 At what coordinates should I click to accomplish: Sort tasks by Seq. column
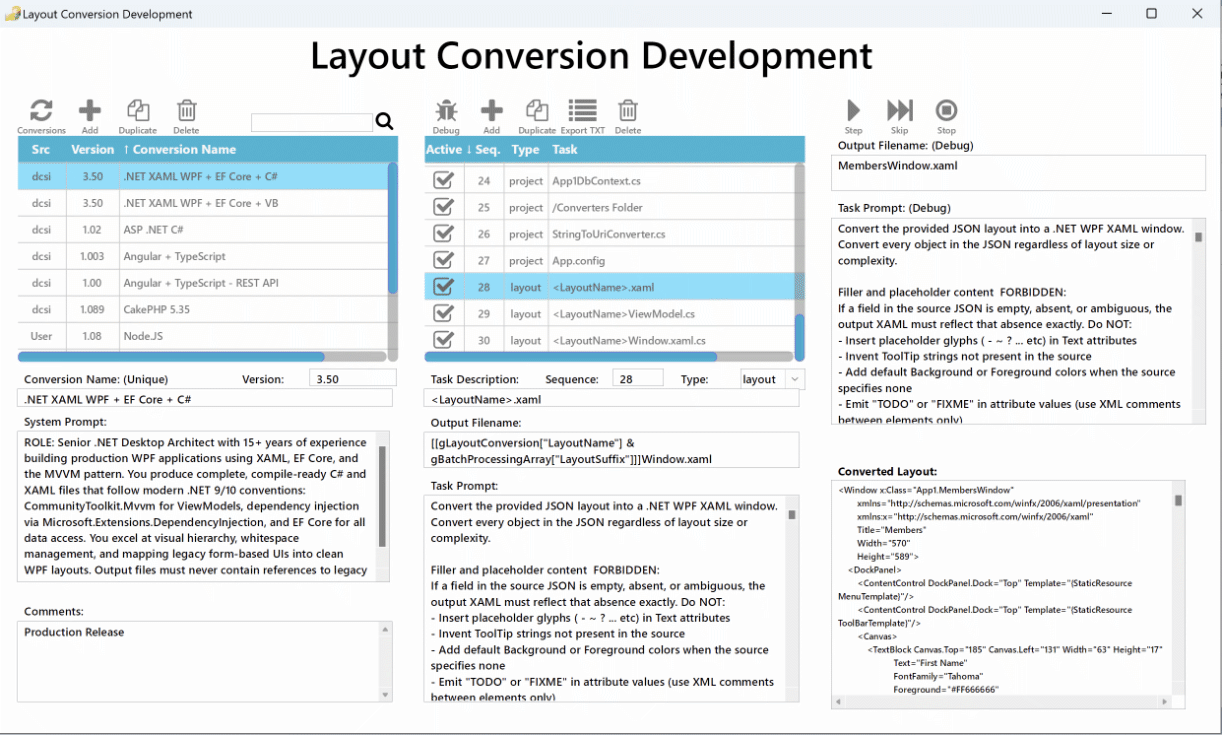pyautogui.click(x=487, y=149)
